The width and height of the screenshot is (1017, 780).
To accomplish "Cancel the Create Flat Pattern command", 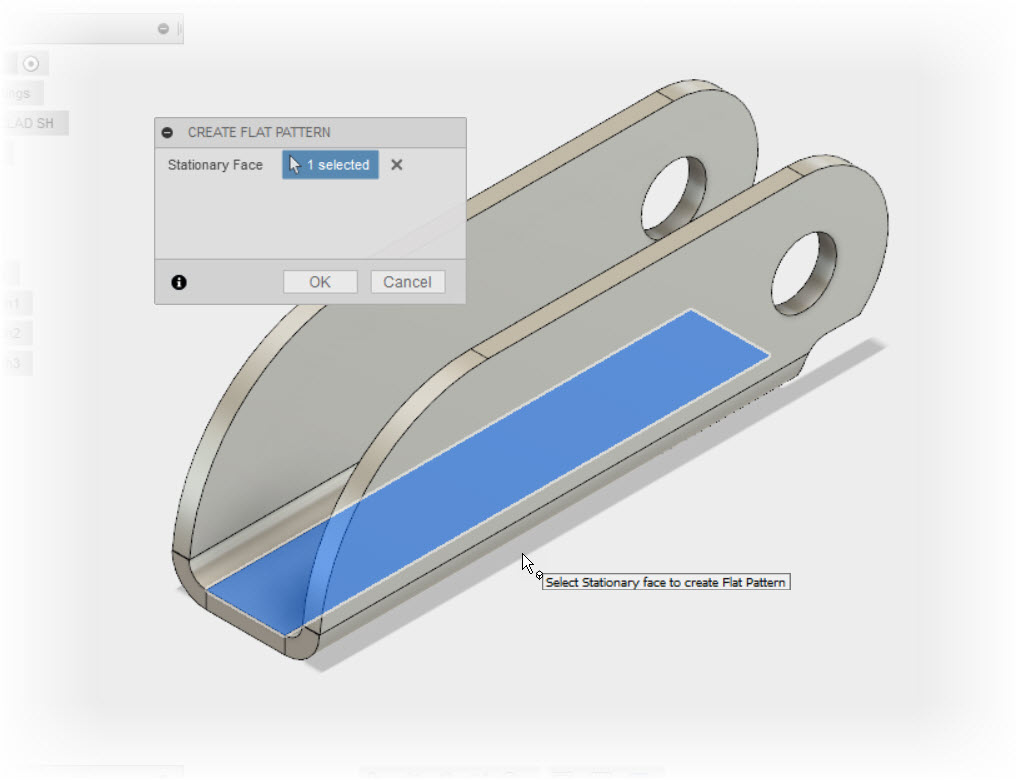I will pos(407,281).
